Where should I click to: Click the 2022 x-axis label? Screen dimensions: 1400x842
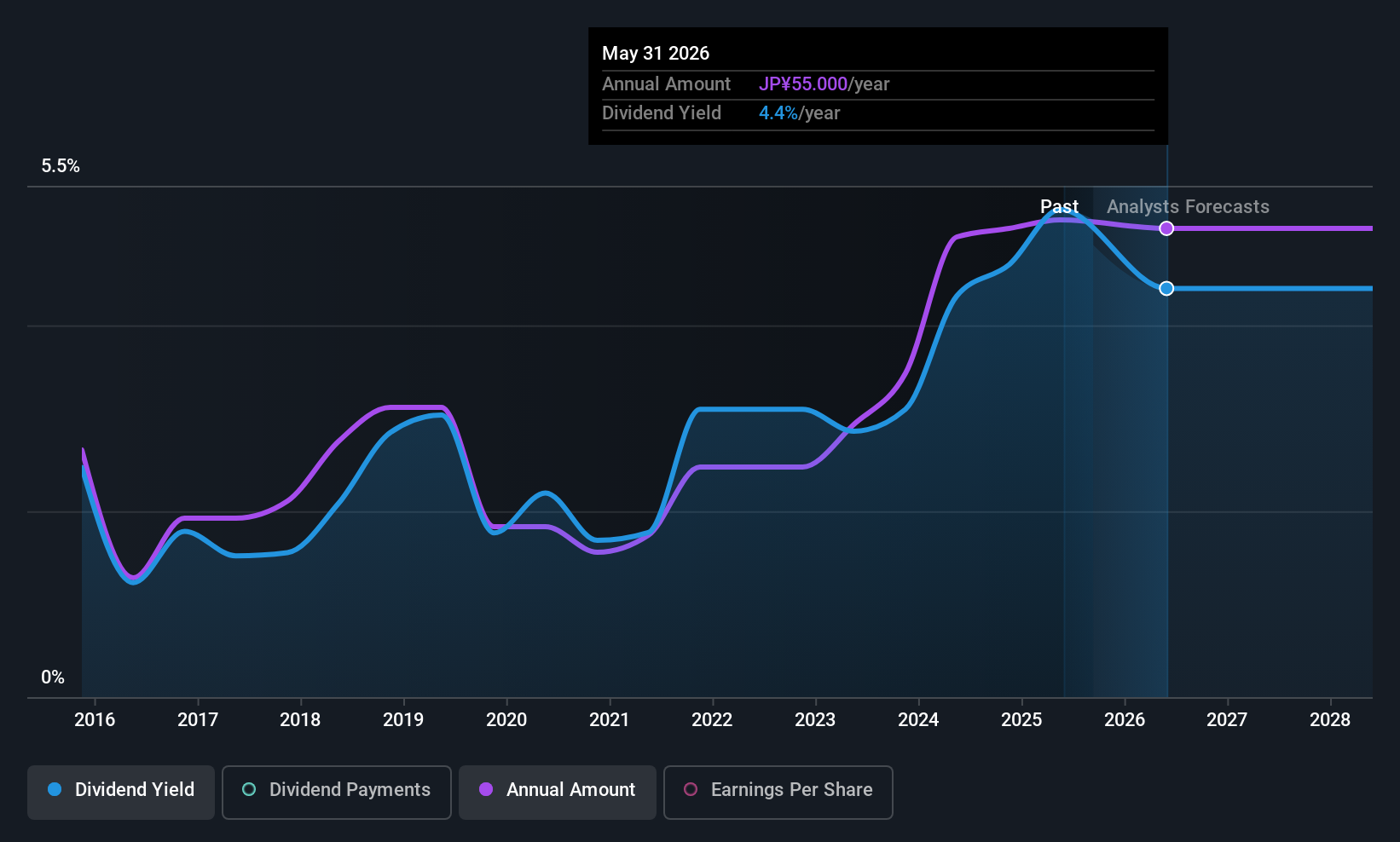(x=712, y=720)
